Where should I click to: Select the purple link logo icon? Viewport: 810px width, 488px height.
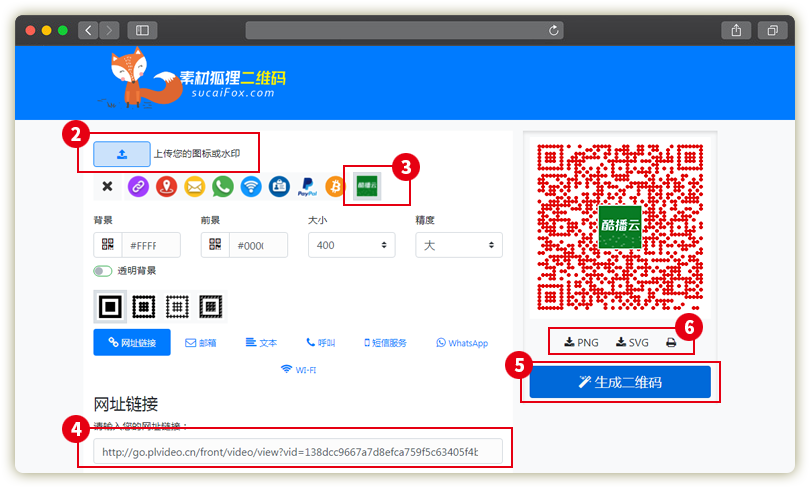(x=137, y=186)
